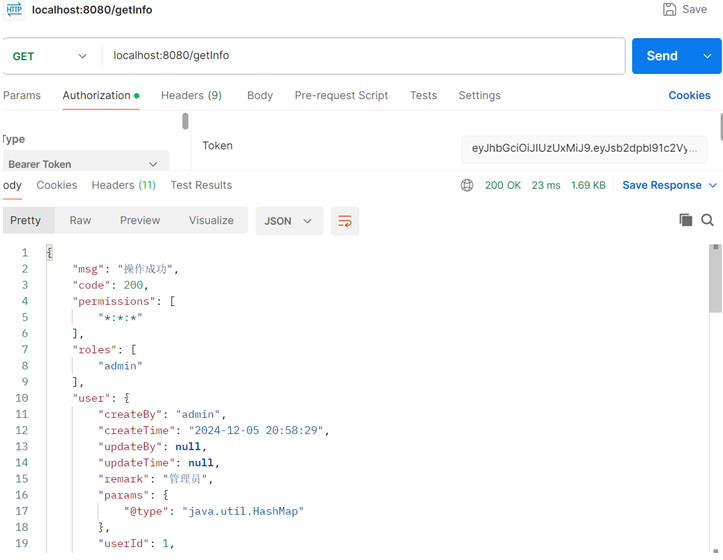
Task: Click the request URL input field
Action: pyautogui.click(x=362, y=56)
